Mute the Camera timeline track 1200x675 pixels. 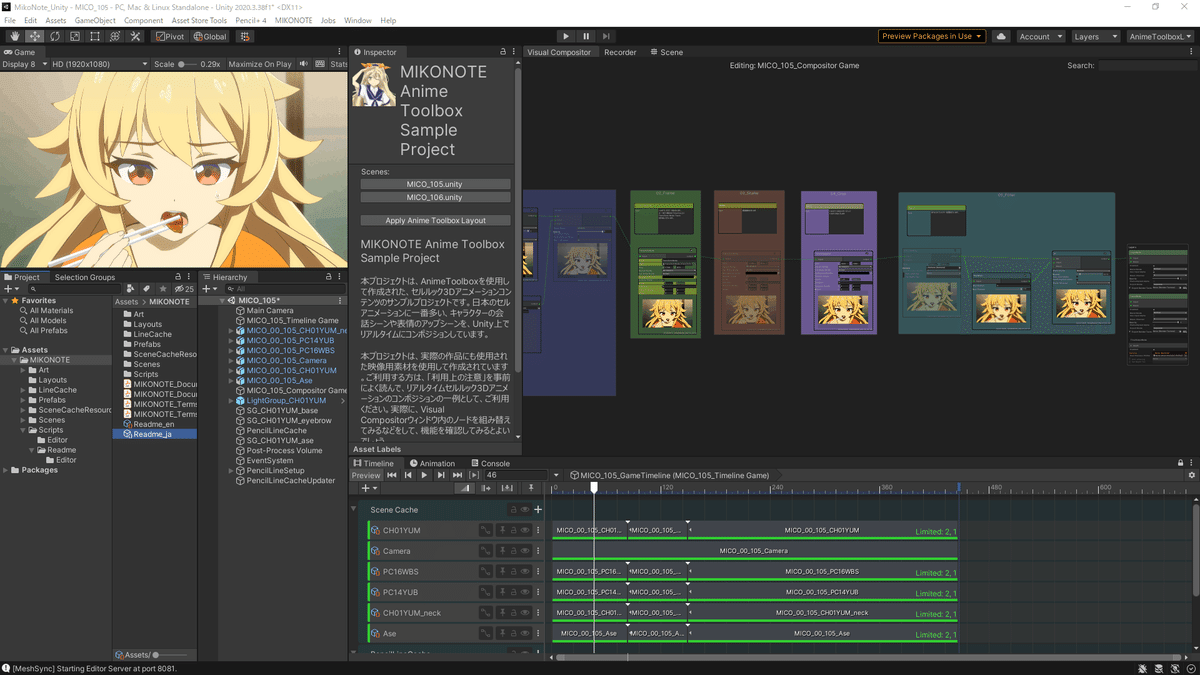click(525, 551)
